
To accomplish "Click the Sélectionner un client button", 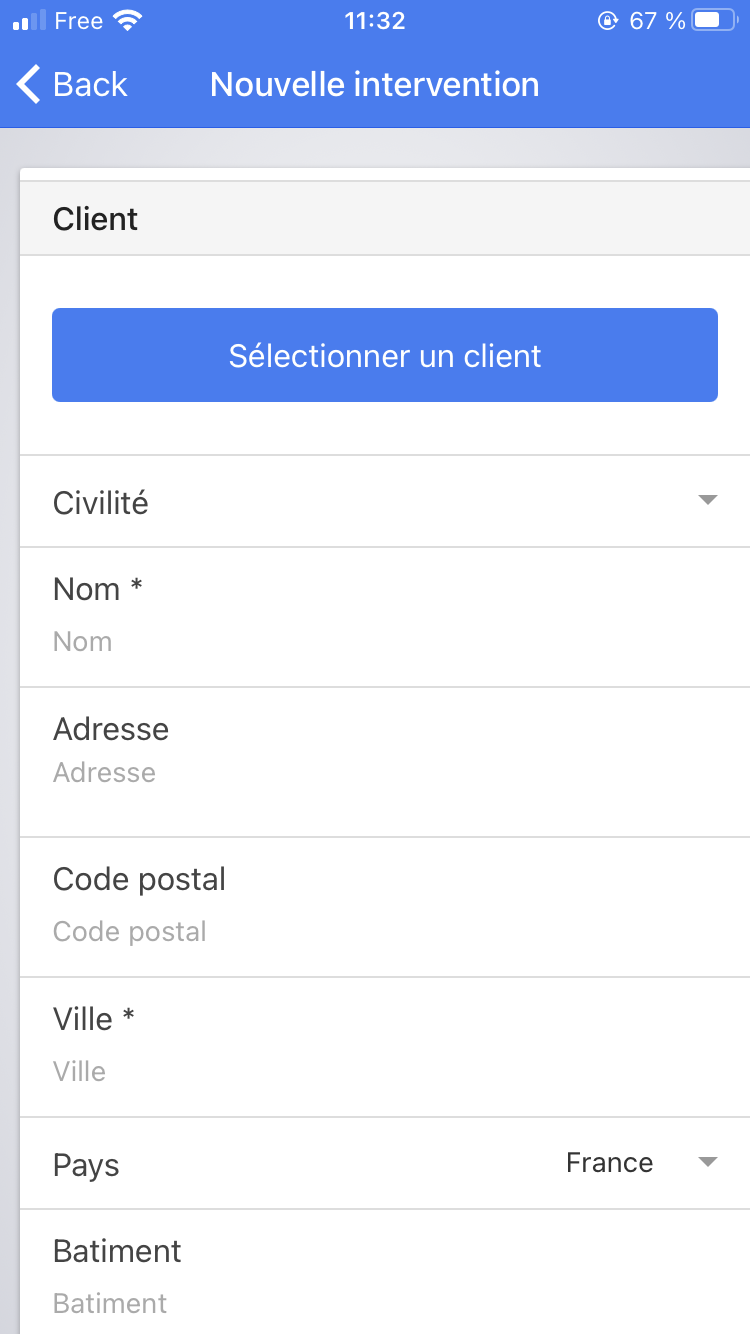I will [385, 355].
